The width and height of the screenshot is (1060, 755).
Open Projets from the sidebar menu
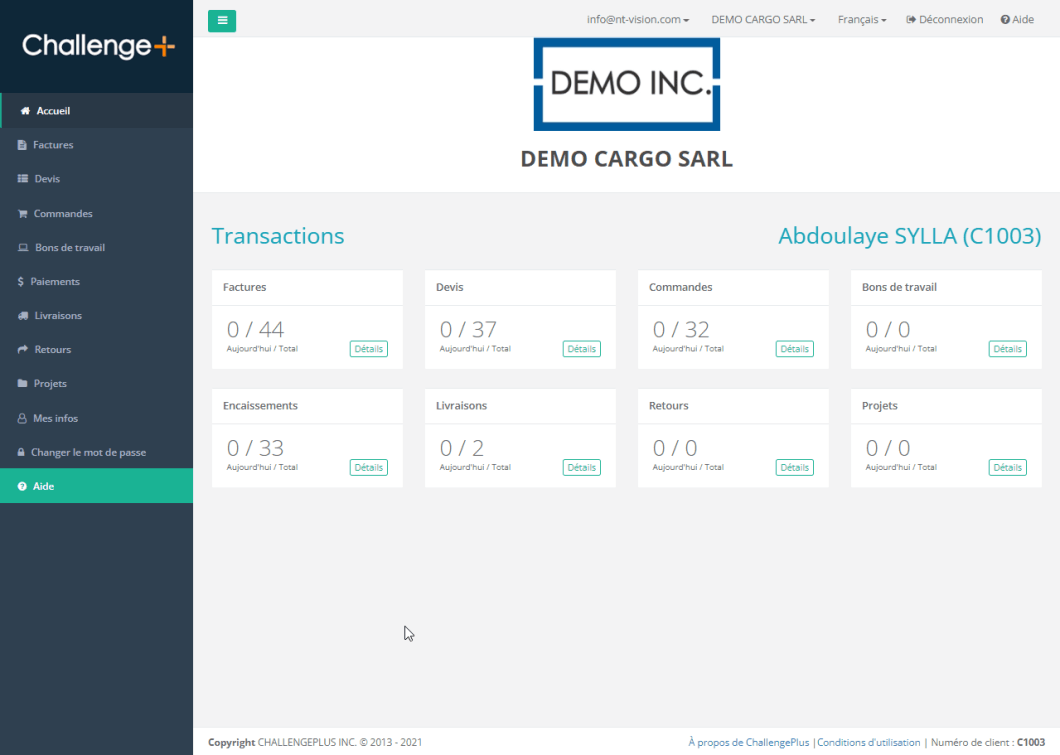click(x=50, y=384)
